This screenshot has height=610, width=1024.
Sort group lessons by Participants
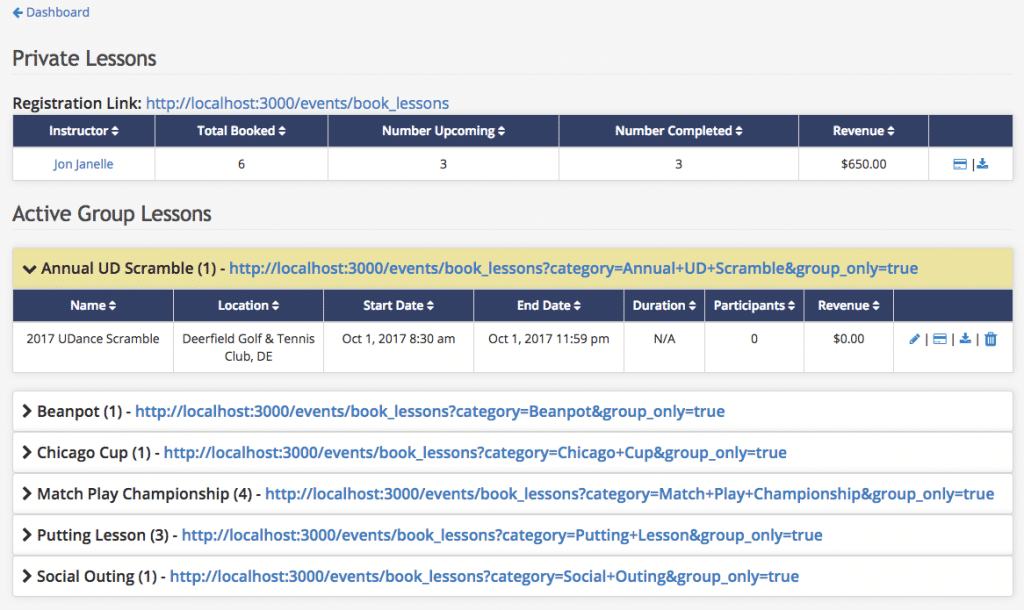(754, 305)
